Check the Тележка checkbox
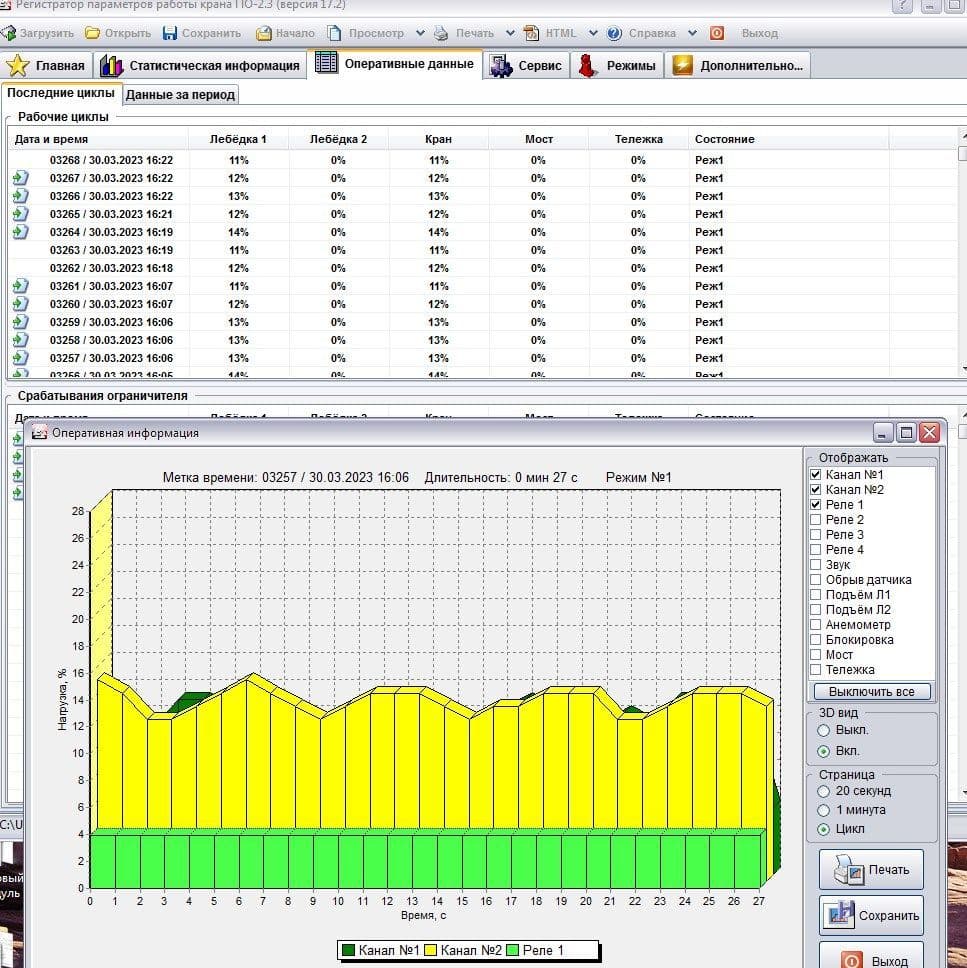This screenshot has width=967, height=968. pyautogui.click(x=815, y=670)
